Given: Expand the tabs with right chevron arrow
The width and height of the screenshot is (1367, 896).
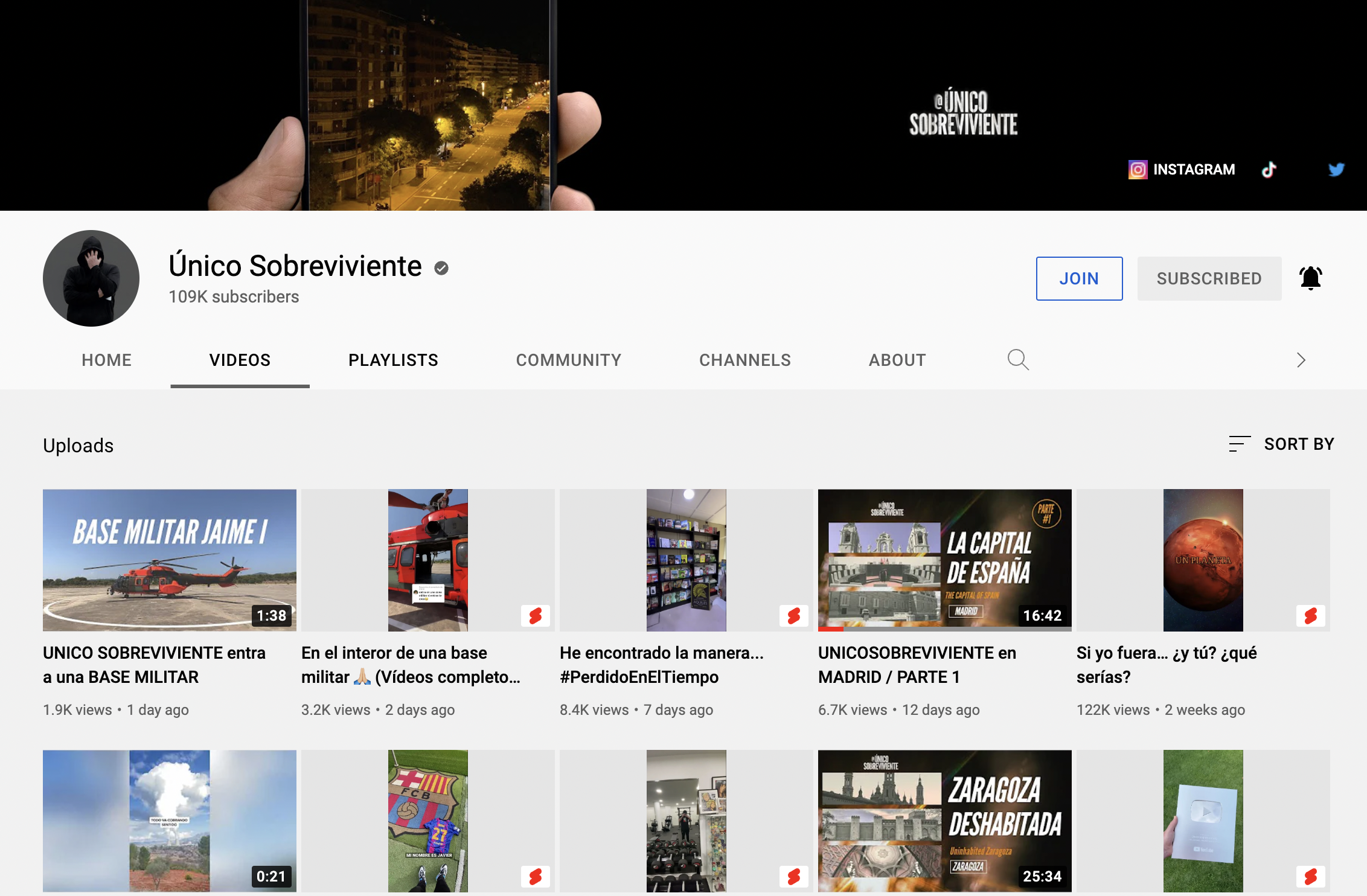Looking at the screenshot, I should (x=1301, y=360).
